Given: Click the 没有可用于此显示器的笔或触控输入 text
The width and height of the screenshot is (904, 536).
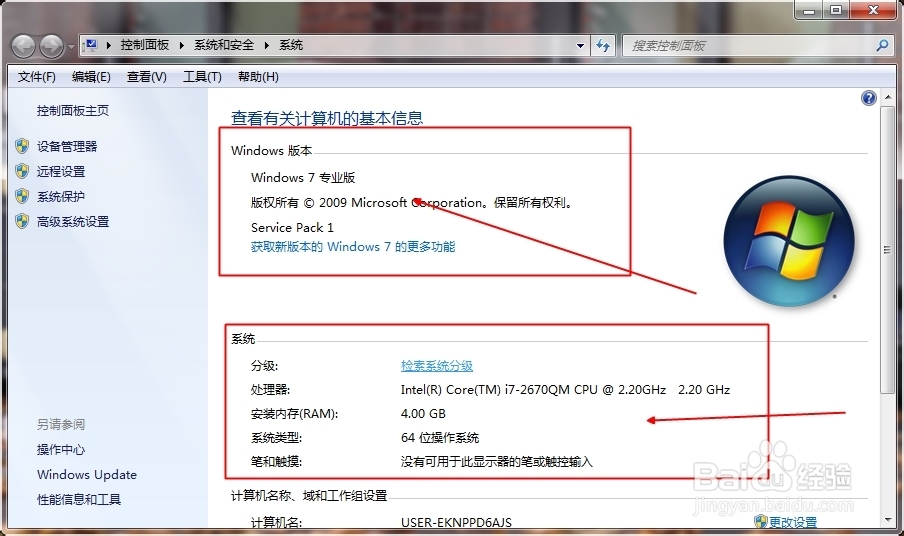Looking at the screenshot, I should point(496,462).
